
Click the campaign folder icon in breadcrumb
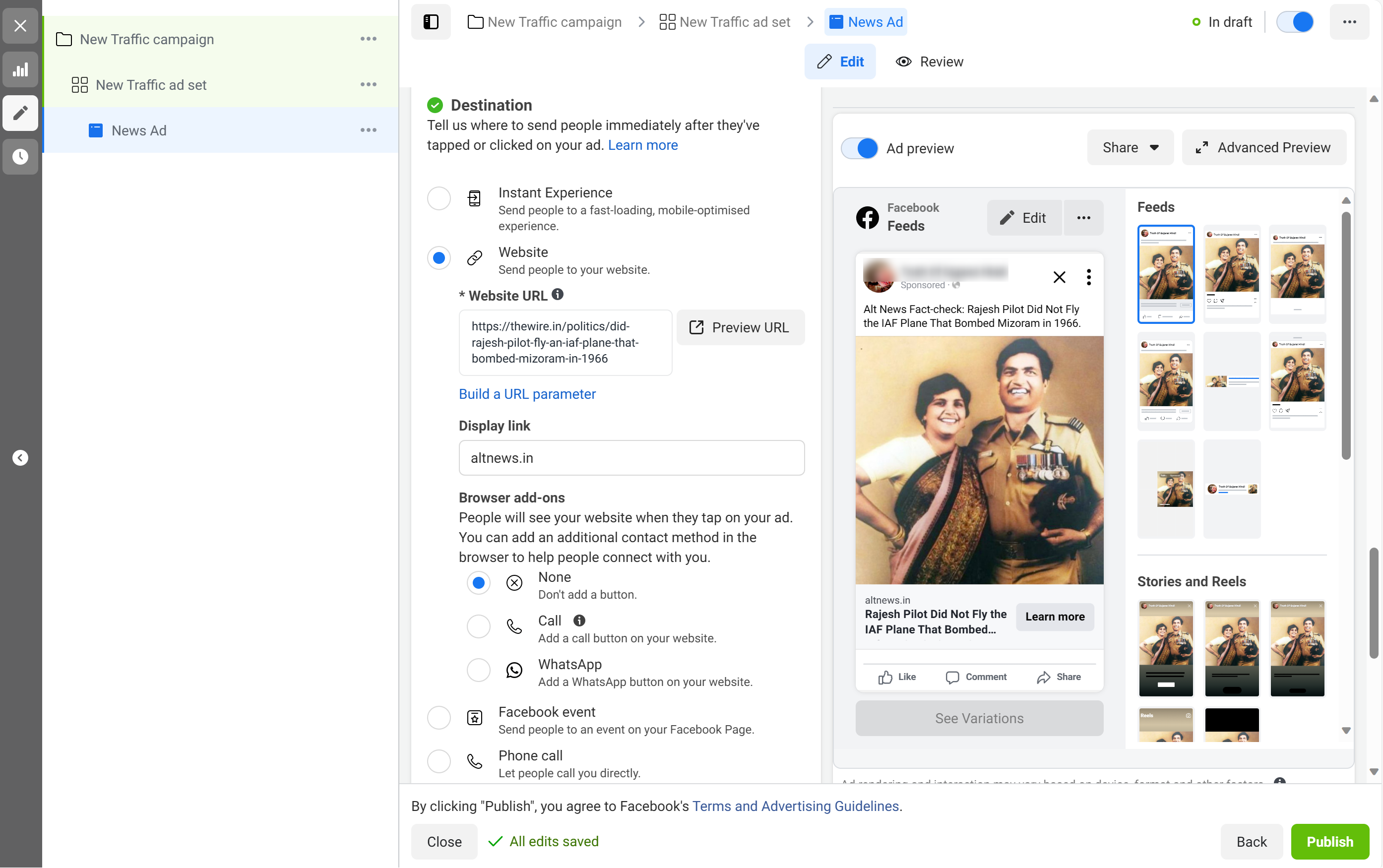pos(475,22)
